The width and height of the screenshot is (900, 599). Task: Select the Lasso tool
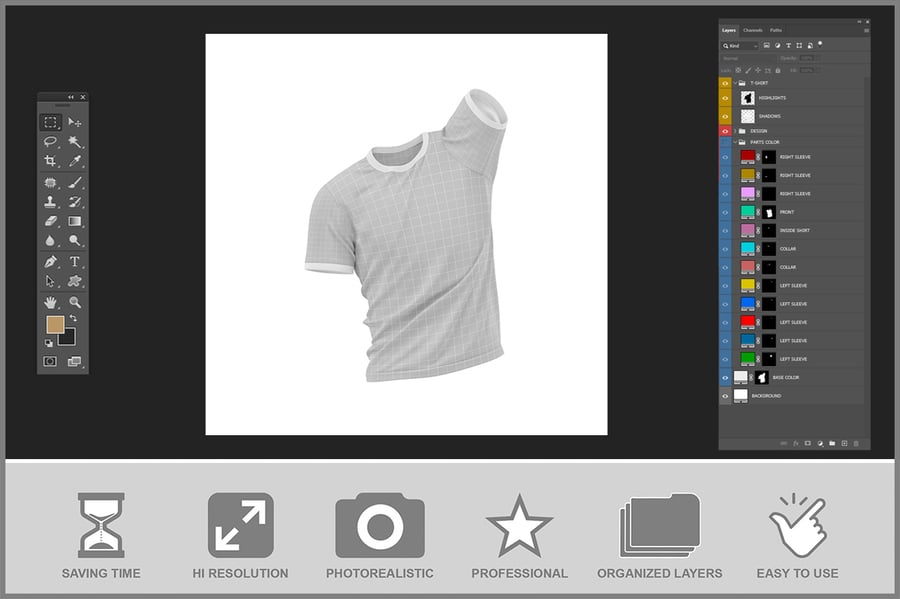[49, 142]
